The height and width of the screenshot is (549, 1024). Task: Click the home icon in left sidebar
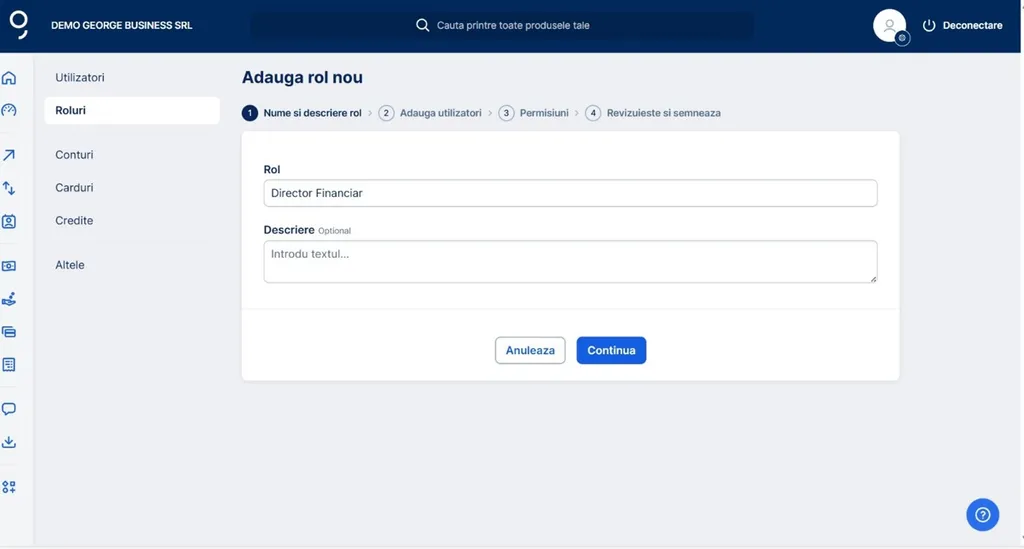pyautogui.click(x=9, y=78)
